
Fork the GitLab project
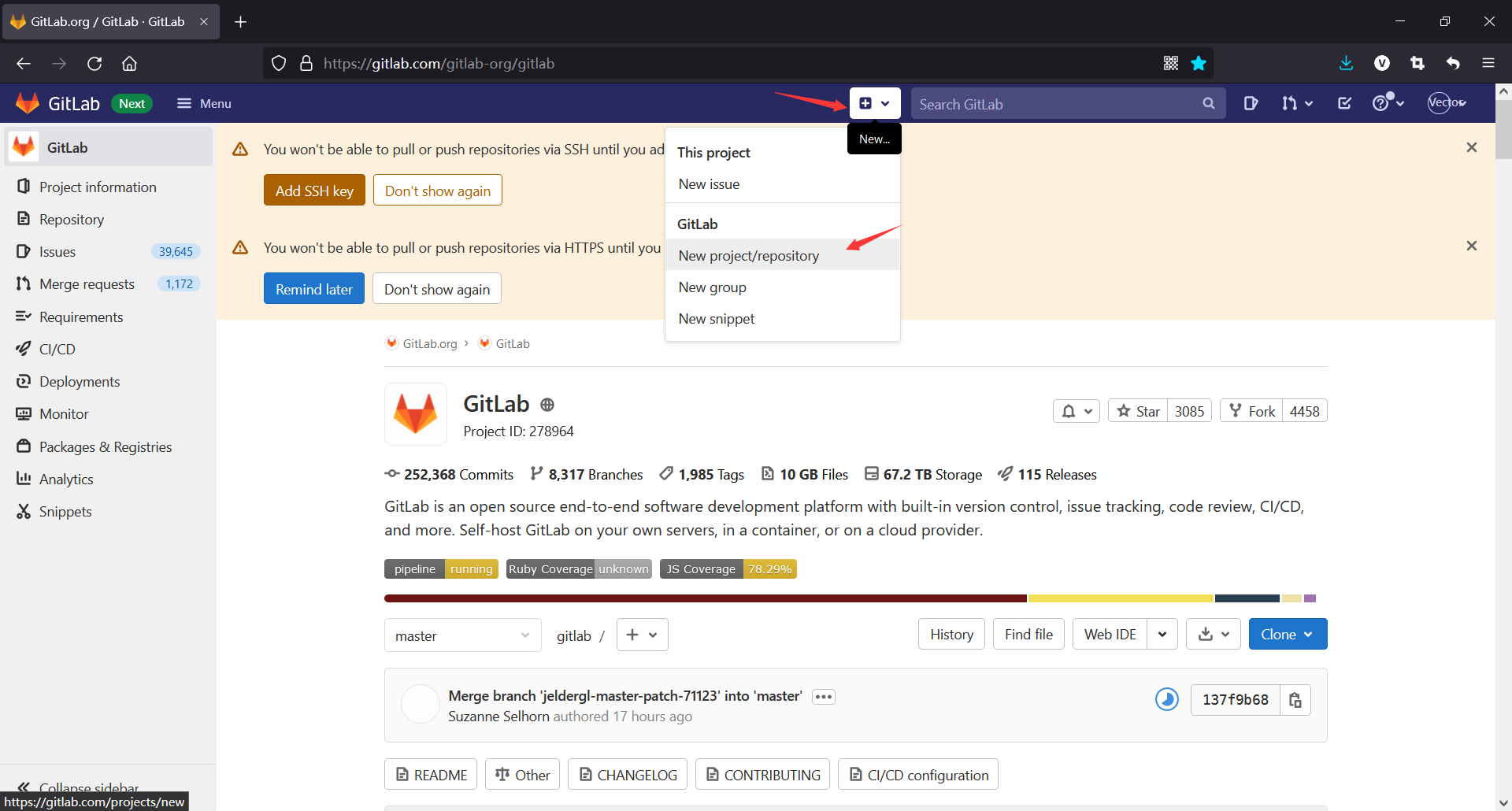pos(1251,411)
